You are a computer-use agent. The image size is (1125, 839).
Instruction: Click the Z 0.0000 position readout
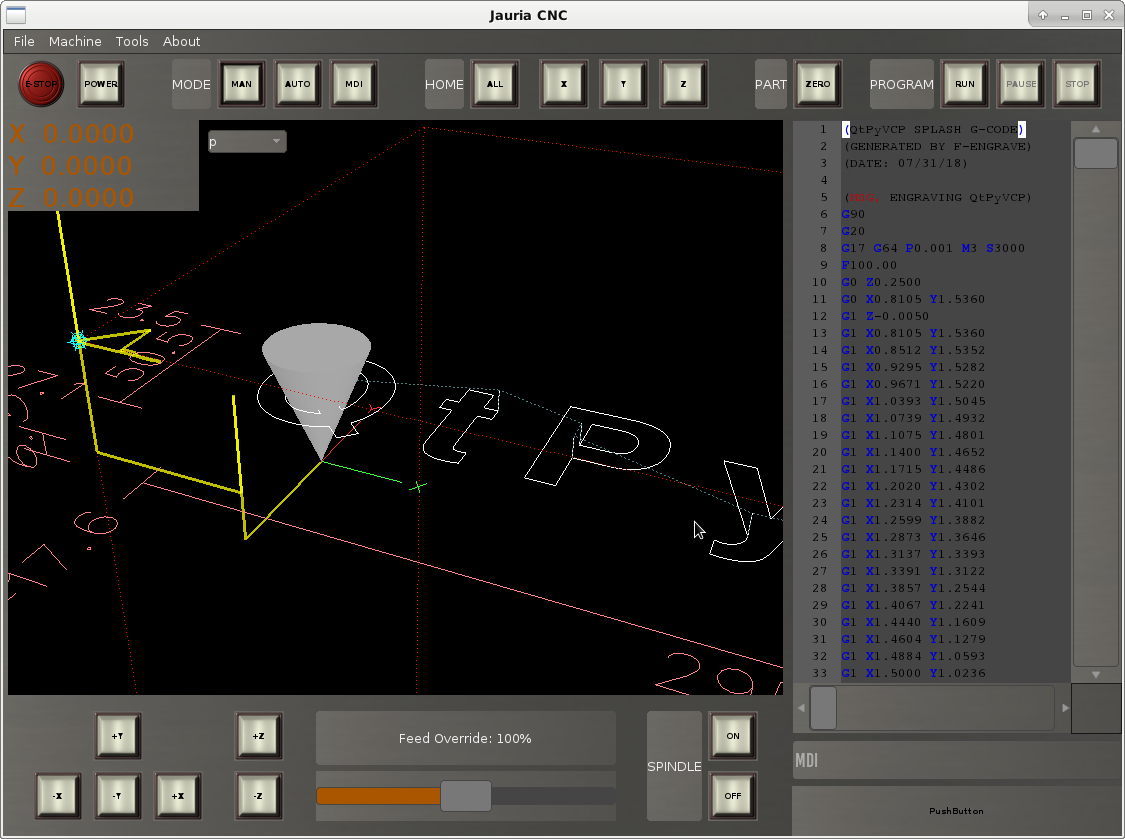tap(72, 197)
